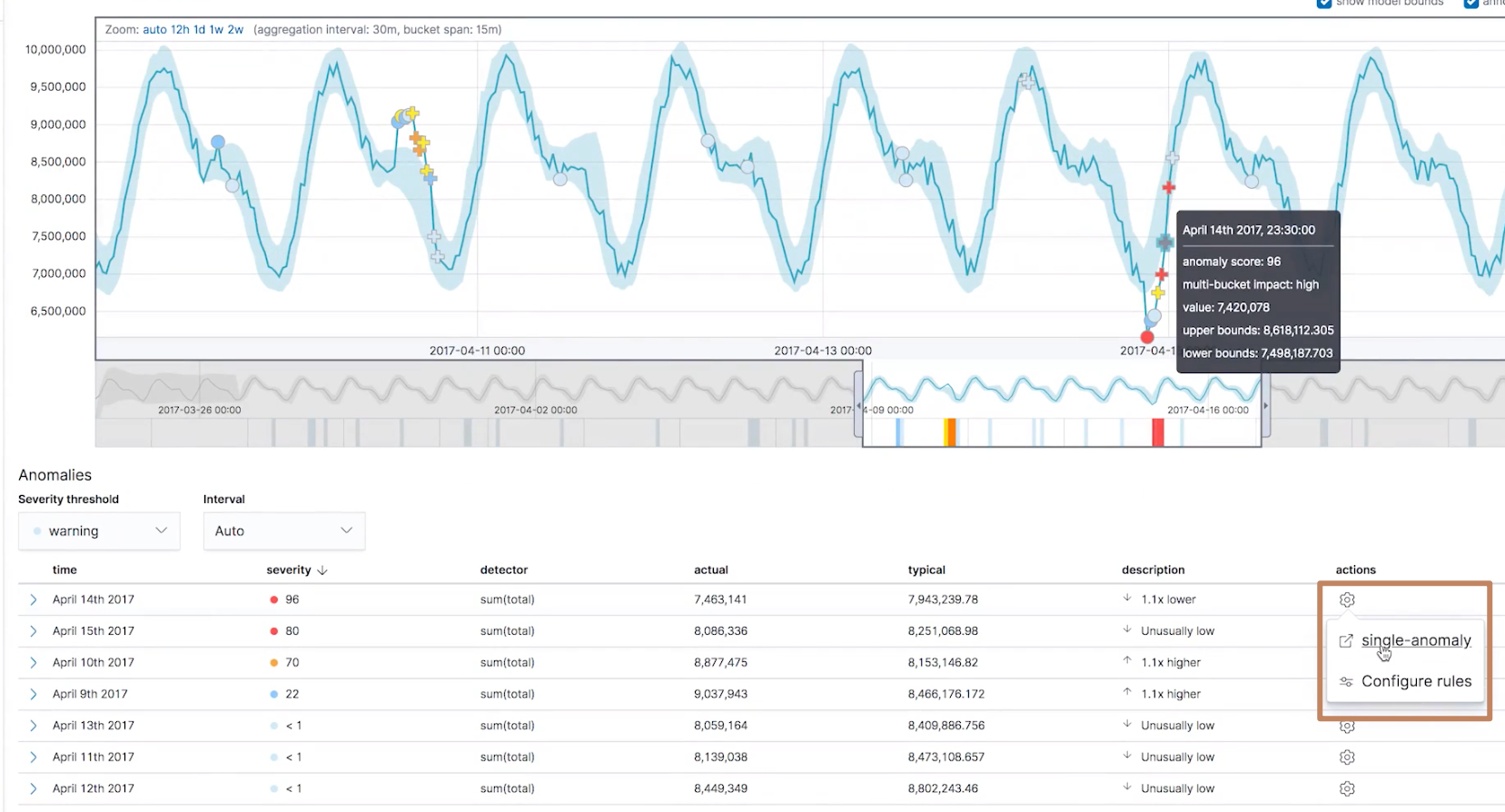
Task: Select single-anomaly from actions menu
Action: [x=1416, y=640]
